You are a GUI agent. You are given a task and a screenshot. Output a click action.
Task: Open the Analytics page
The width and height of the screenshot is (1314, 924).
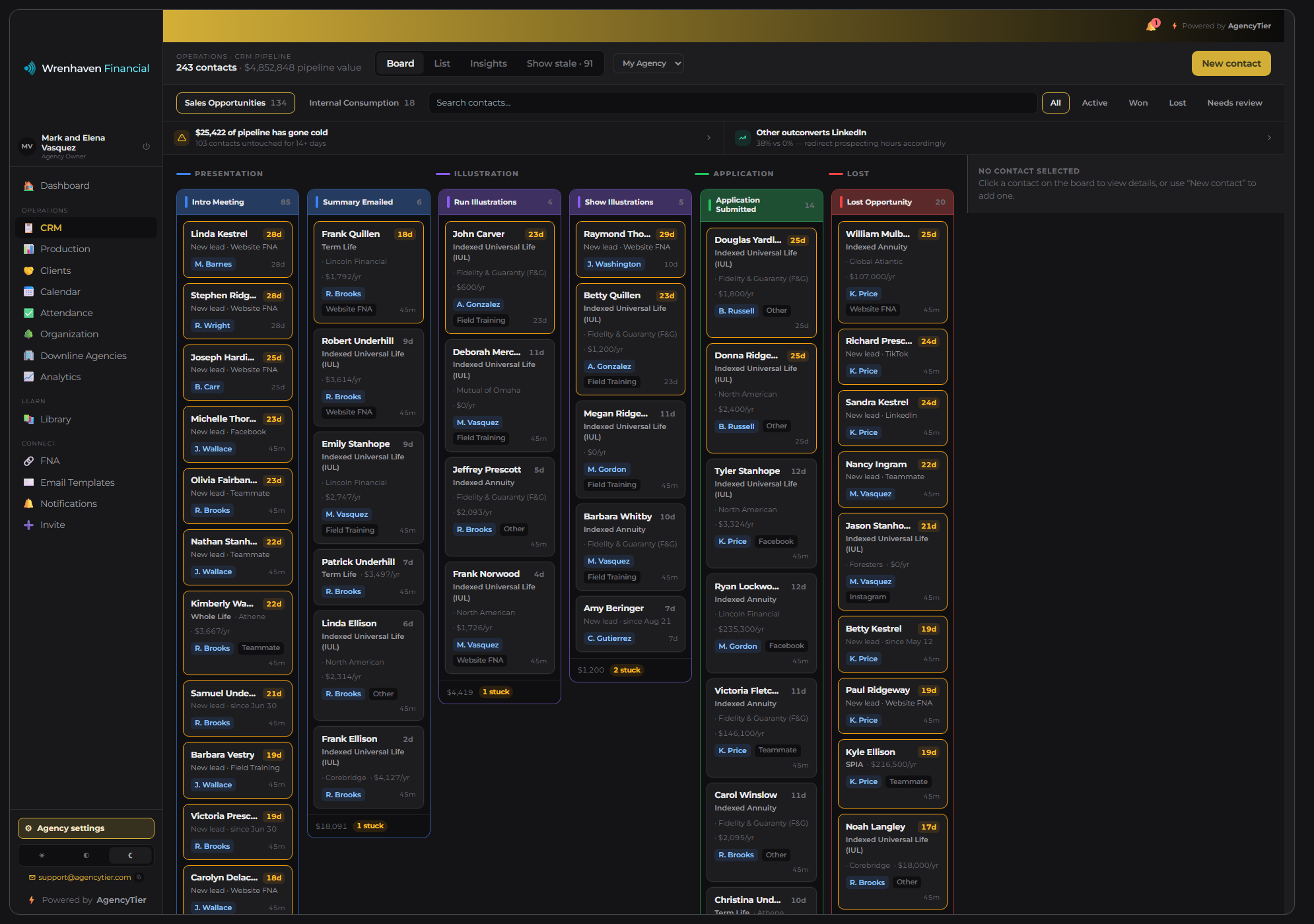[x=86, y=377]
